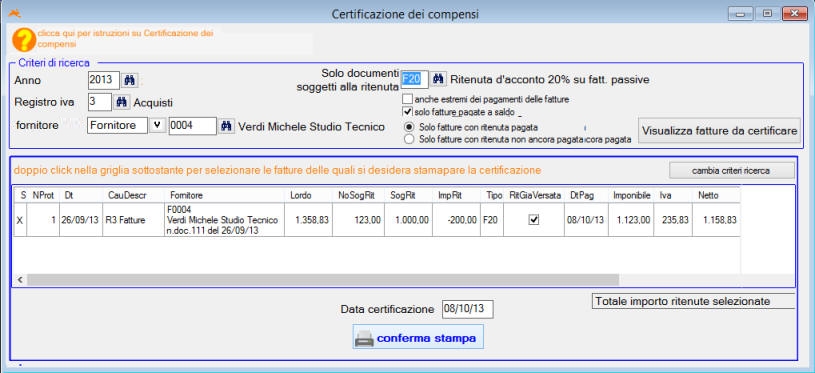The image size is (815, 373).
Task: Click the Registro iva field with 3
Action: (99, 102)
